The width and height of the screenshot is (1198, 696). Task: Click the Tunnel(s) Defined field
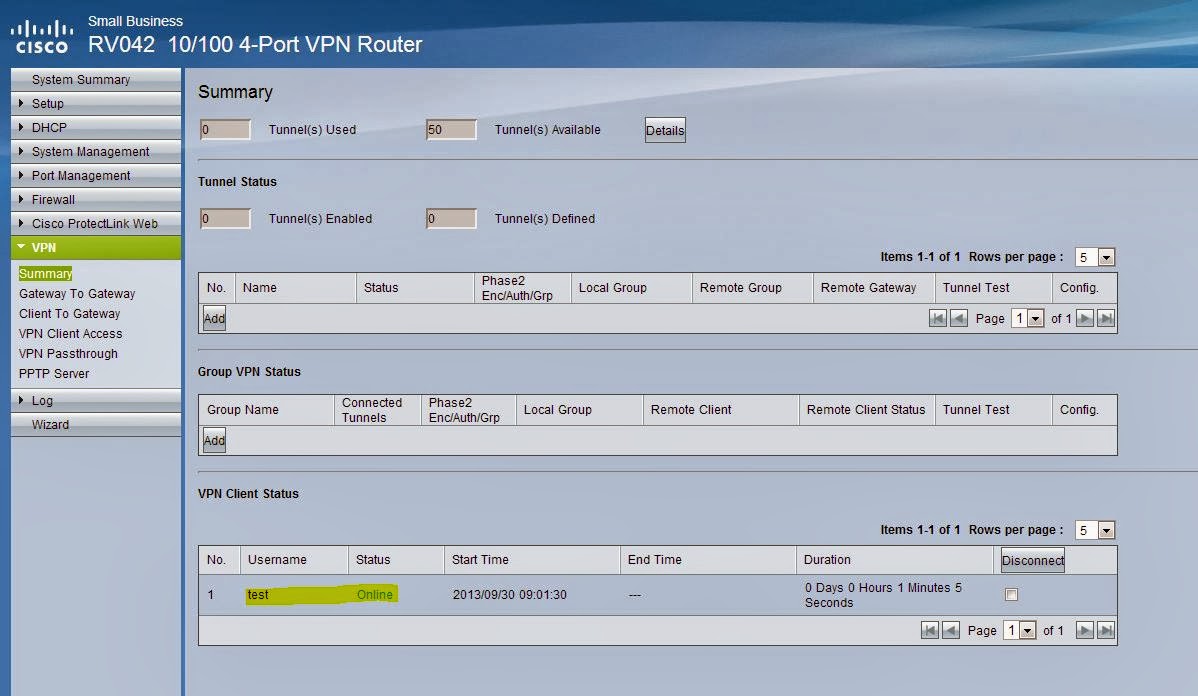click(x=451, y=219)
